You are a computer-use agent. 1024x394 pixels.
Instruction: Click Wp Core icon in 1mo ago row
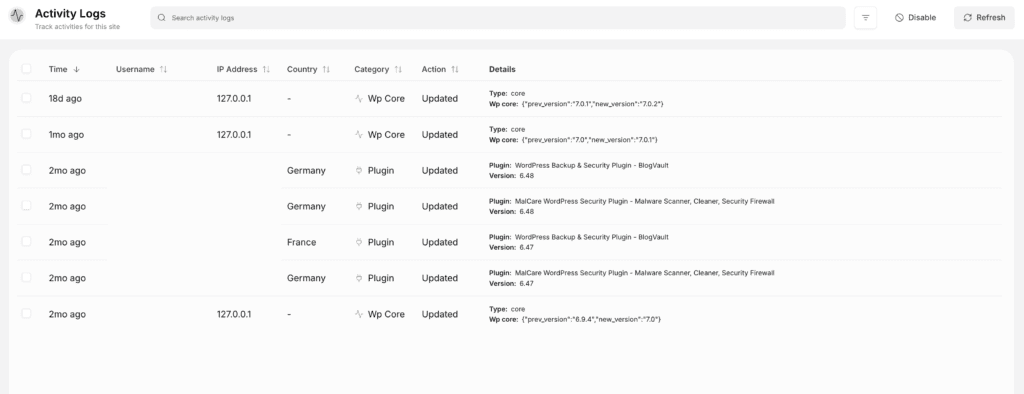359,135
